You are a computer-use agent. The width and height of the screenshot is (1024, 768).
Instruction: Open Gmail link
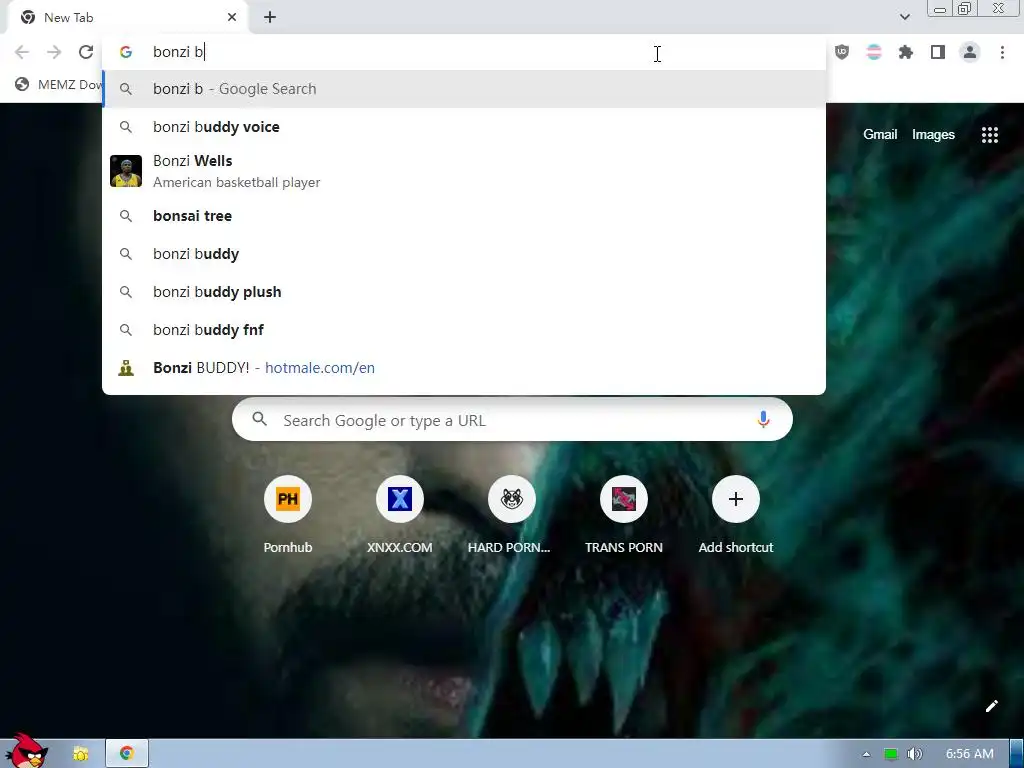point(880,135)
